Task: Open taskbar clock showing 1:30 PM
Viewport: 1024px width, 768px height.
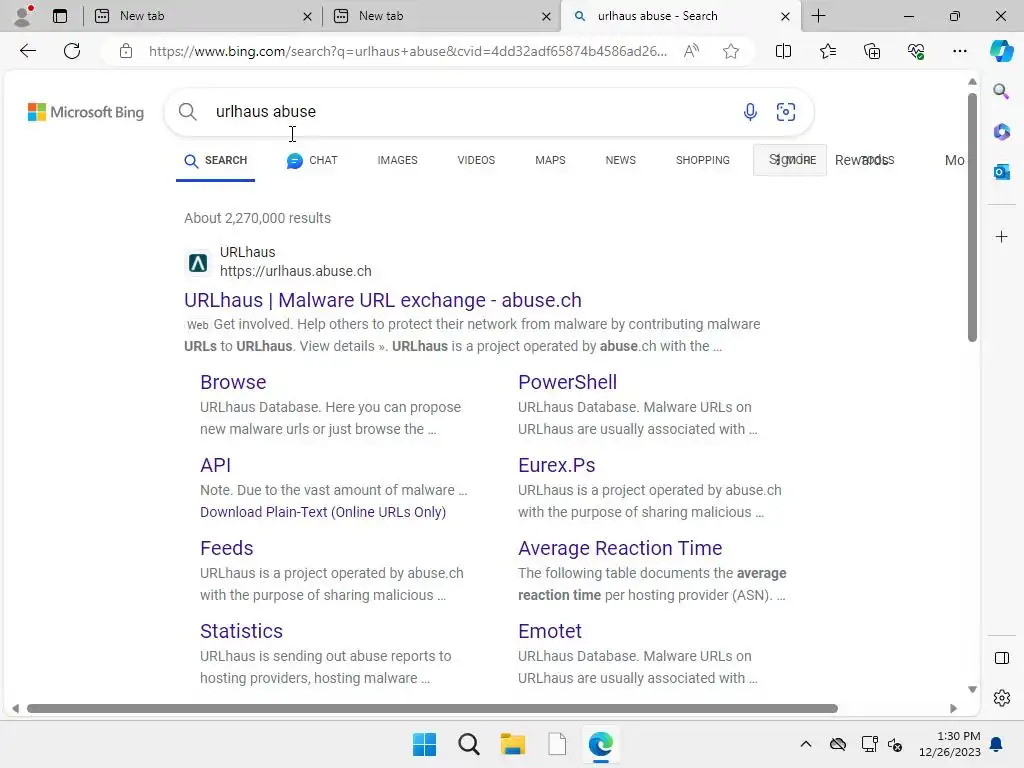Action: point(949,744)
